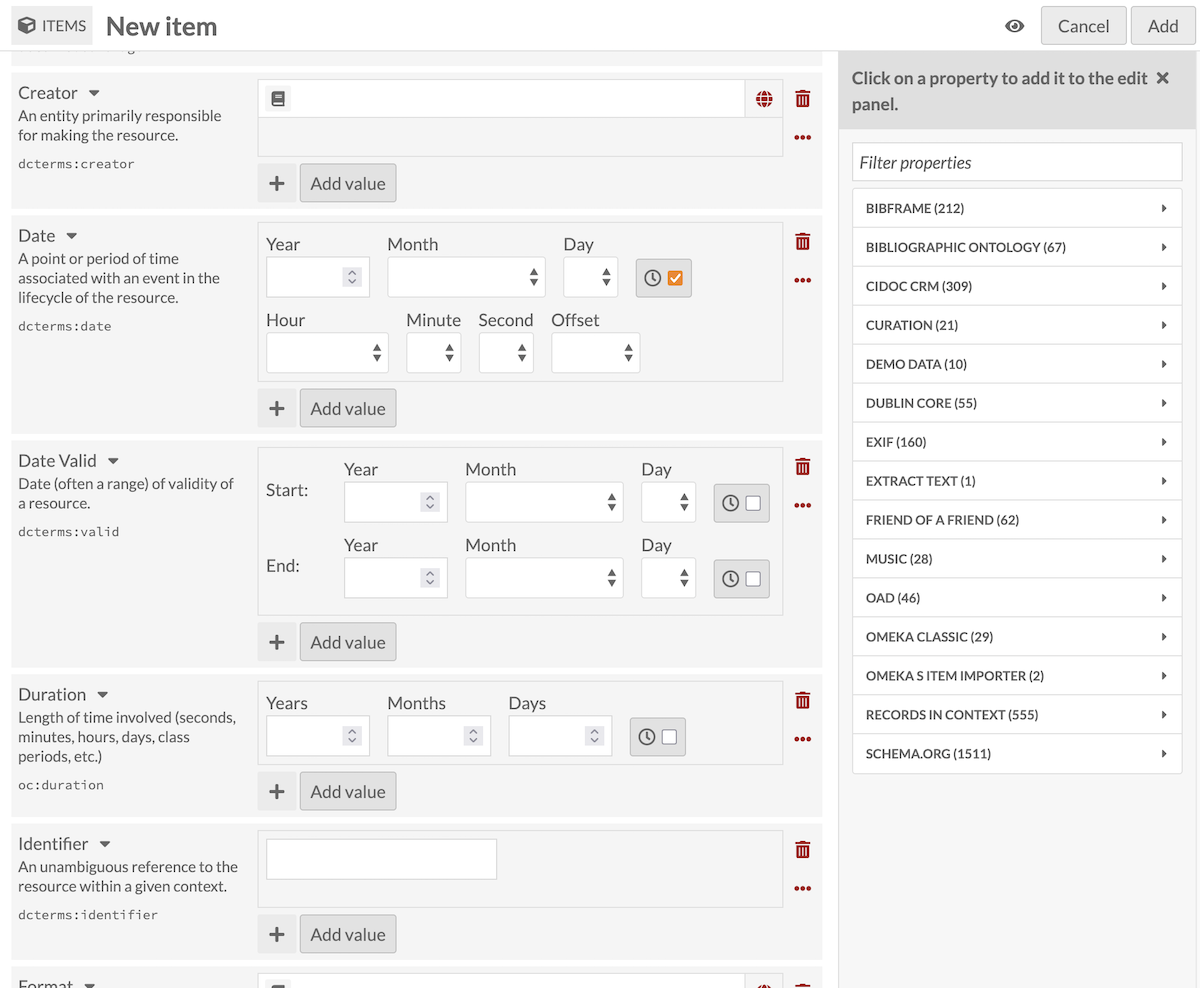This screenshot has height=988, width=1200.
Task: Delete the Date property with trash icon
Action: [802, 242]
